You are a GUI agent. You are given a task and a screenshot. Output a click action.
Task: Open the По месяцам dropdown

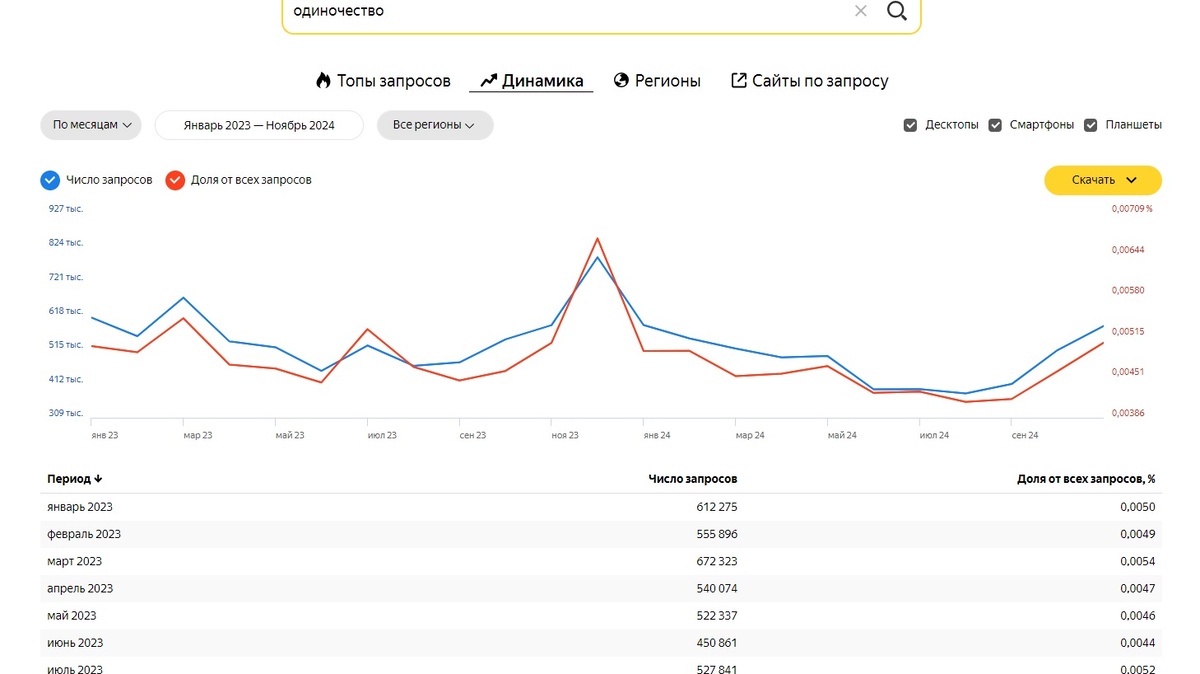[x=91, y=125]
